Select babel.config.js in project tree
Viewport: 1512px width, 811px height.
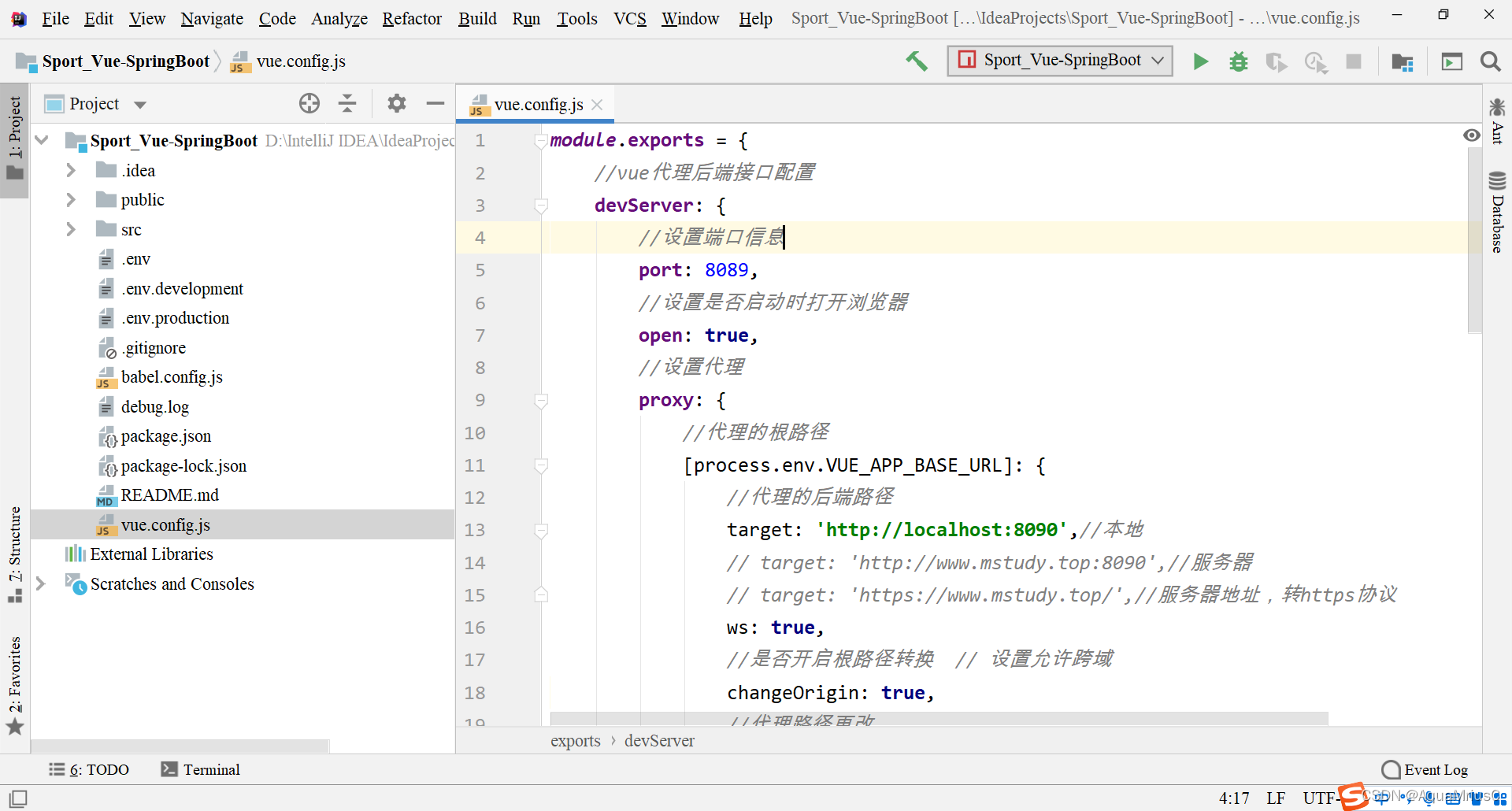click(172, 377)
